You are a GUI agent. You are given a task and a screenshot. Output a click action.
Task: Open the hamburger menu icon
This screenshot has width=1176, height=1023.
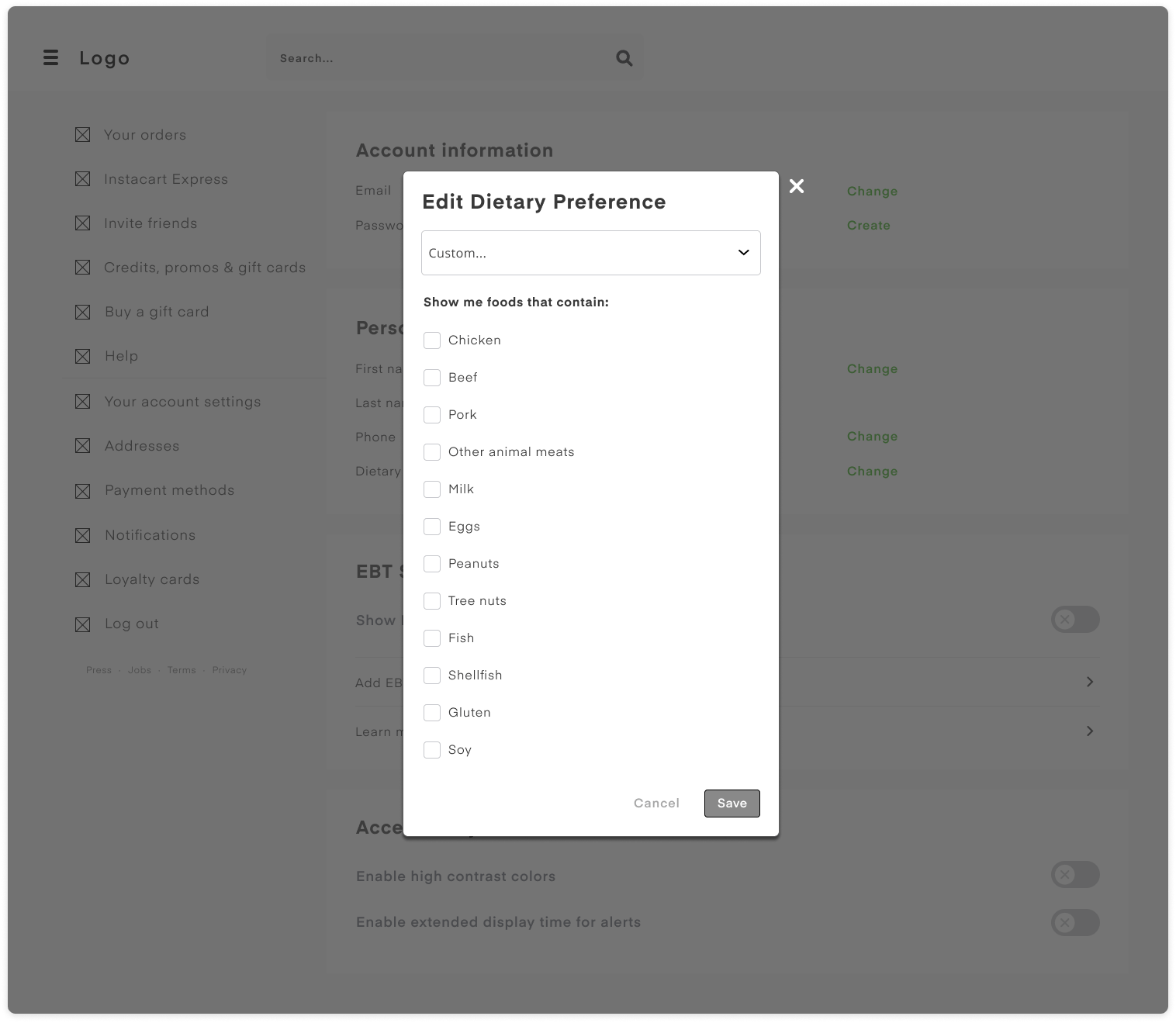coord(51,58)
